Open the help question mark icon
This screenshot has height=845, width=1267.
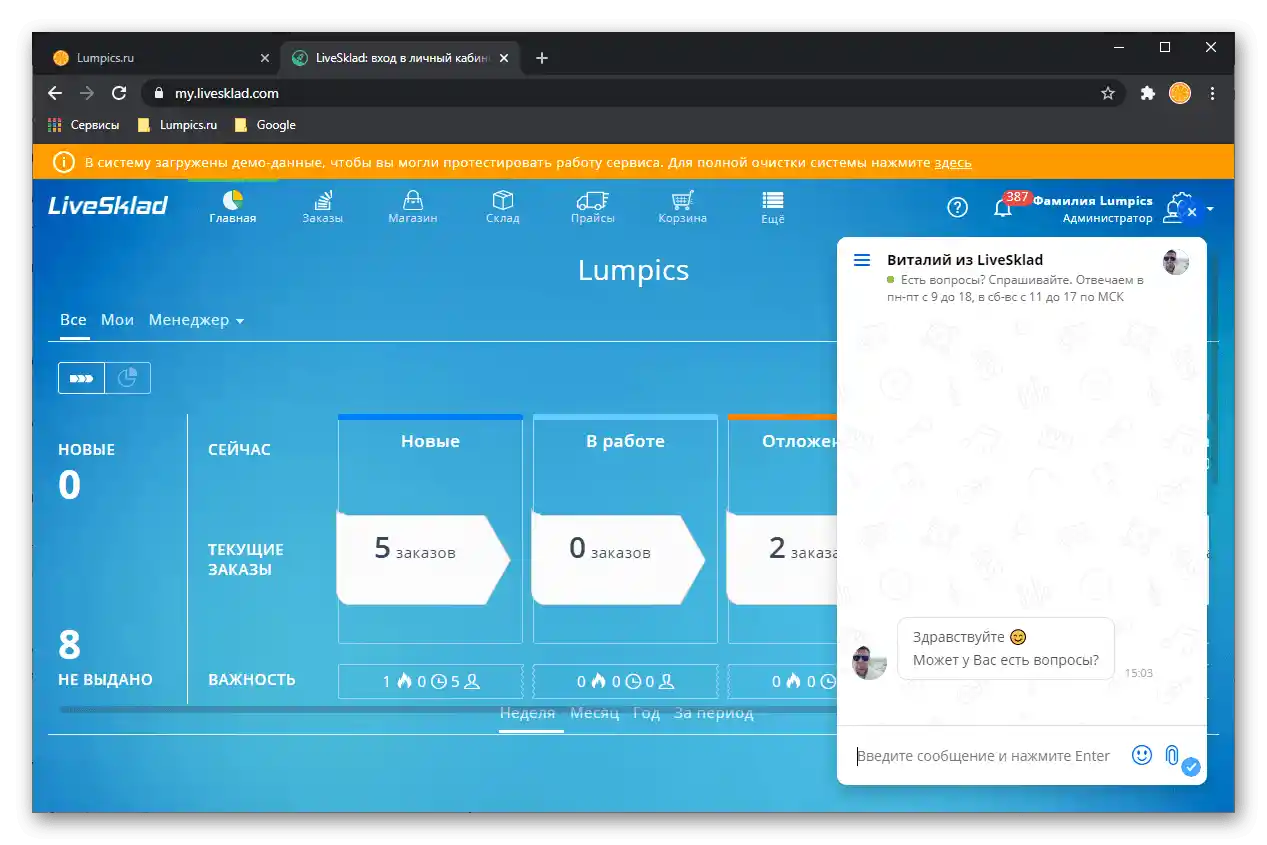coord(957,207)
